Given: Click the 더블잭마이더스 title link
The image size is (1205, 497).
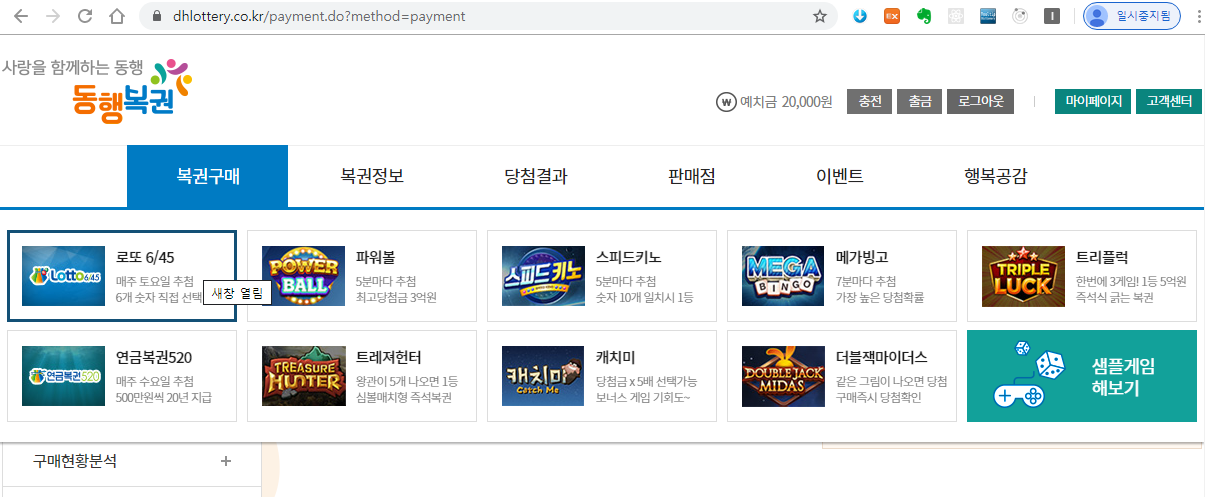Looking at the screenshot, I should pos(881,357).
